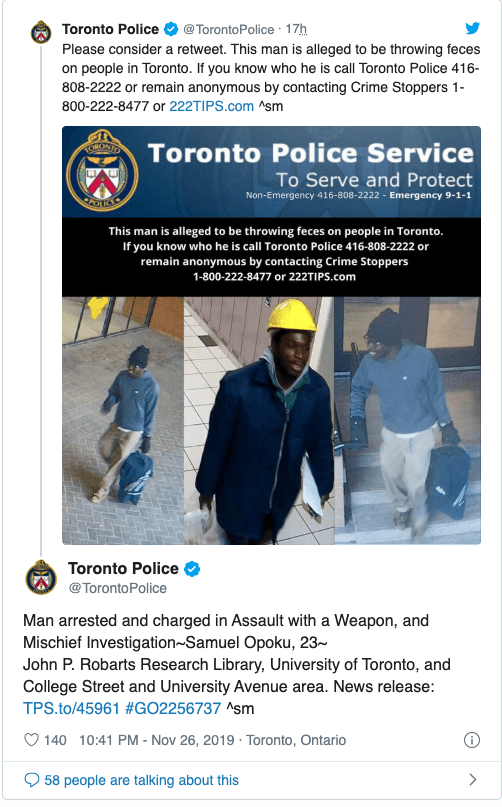Click the verified badge beside top Toronto Police name
Viewport: 502px width, 807px height.
click(x=171, y=29)
